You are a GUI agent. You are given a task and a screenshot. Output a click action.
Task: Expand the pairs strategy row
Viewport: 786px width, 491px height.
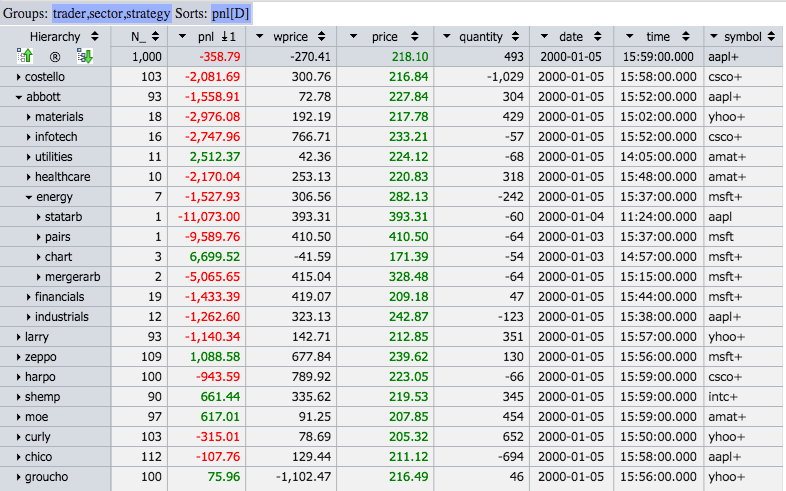coord(39,237)
